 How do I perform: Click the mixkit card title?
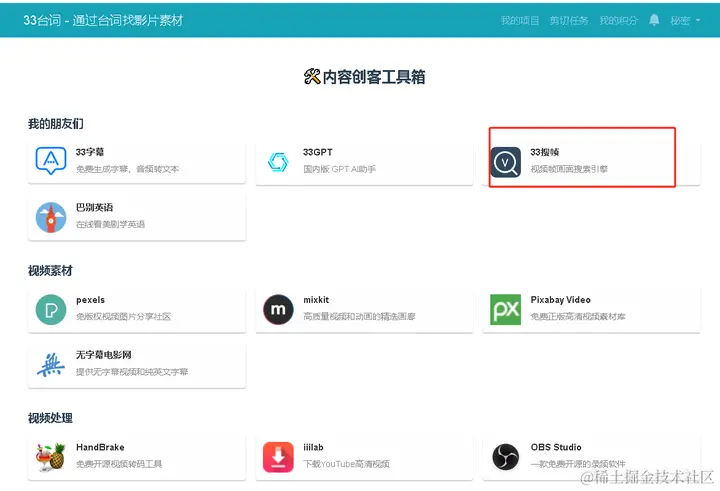coord(316,300)
